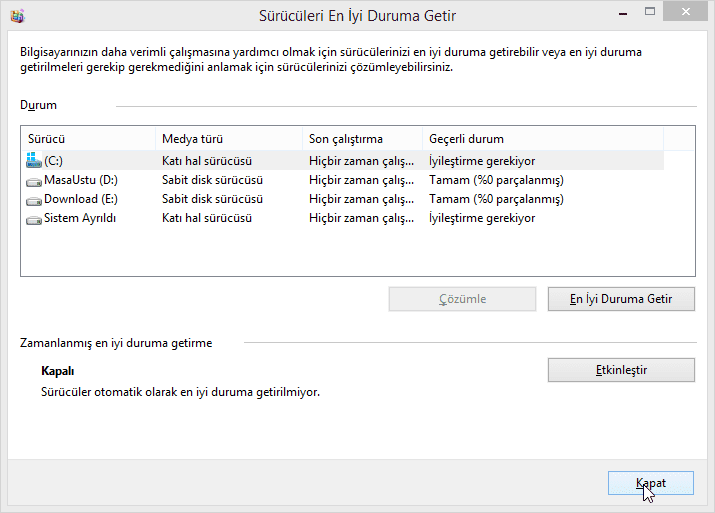Select the (C:) drive row label

(x=53, y=161)
